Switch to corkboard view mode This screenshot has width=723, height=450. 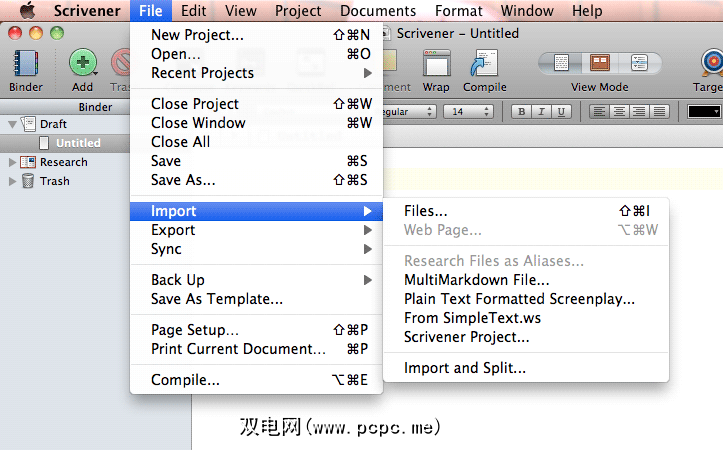599,63
